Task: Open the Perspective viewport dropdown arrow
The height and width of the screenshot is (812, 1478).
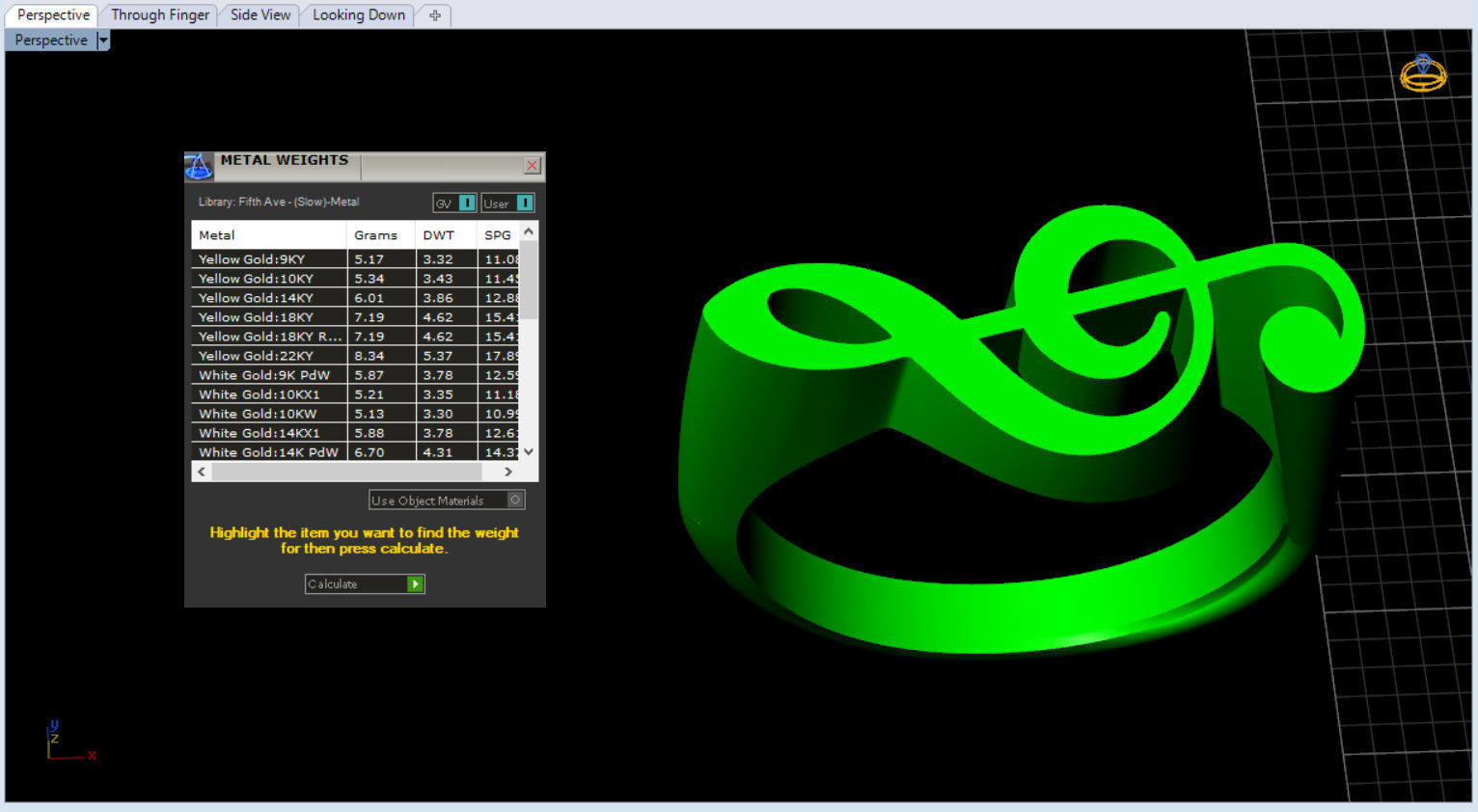Action: (x=103, y=41)
